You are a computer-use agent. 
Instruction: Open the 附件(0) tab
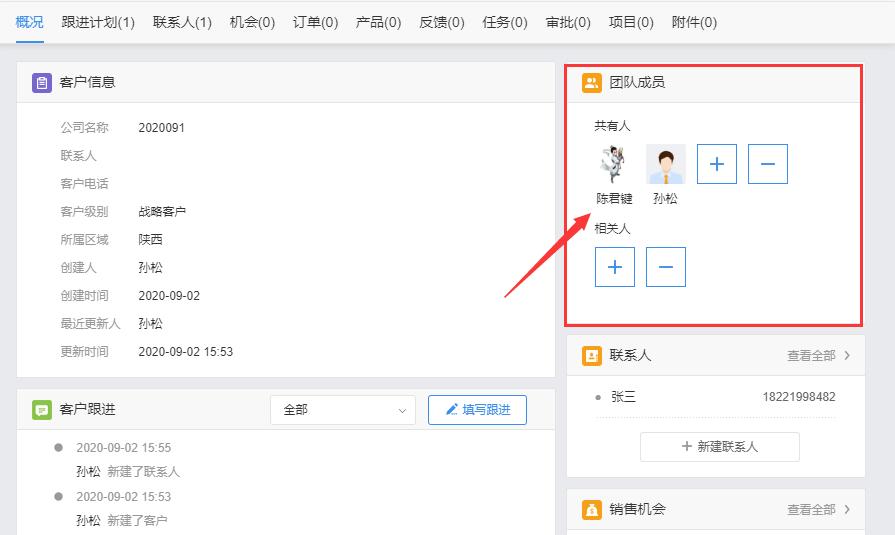[695, 22]
